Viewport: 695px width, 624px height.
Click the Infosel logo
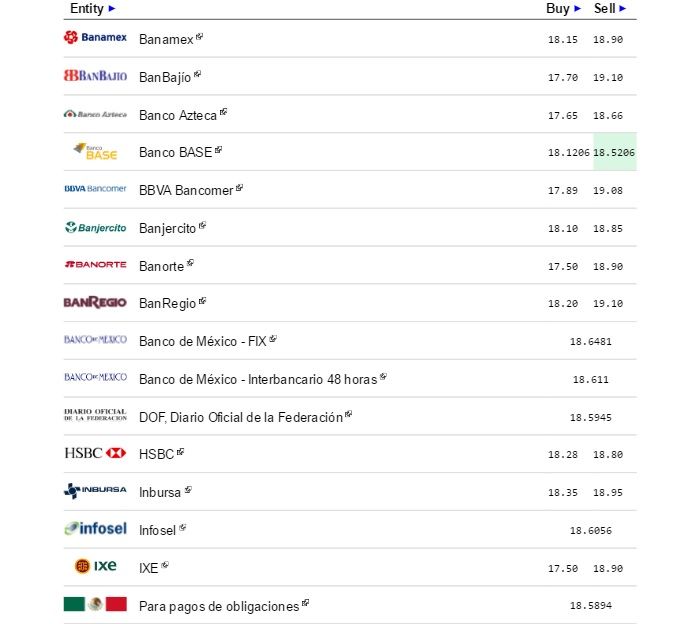[95, 528]
